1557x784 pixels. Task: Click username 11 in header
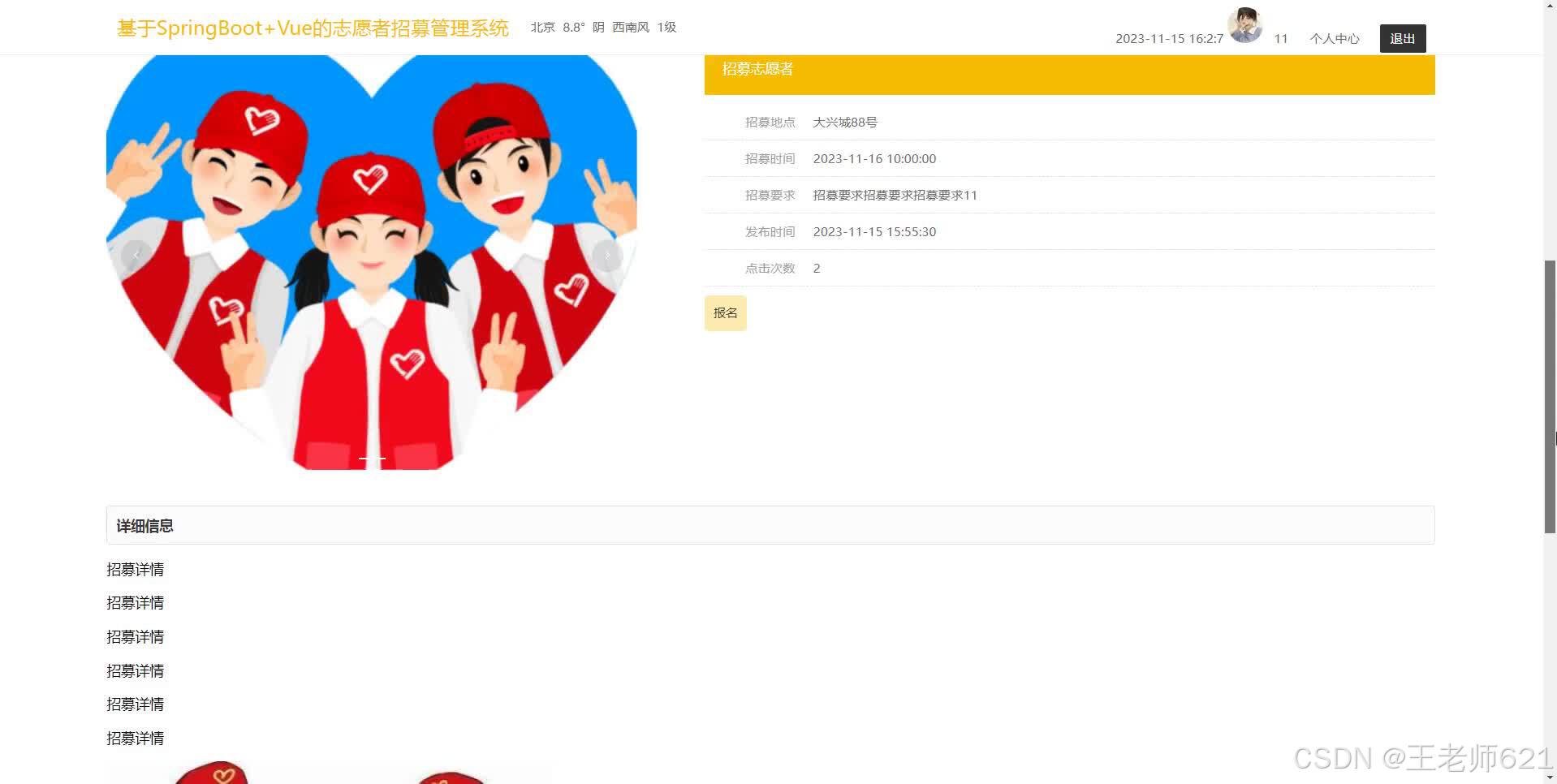pos(1281,38)
